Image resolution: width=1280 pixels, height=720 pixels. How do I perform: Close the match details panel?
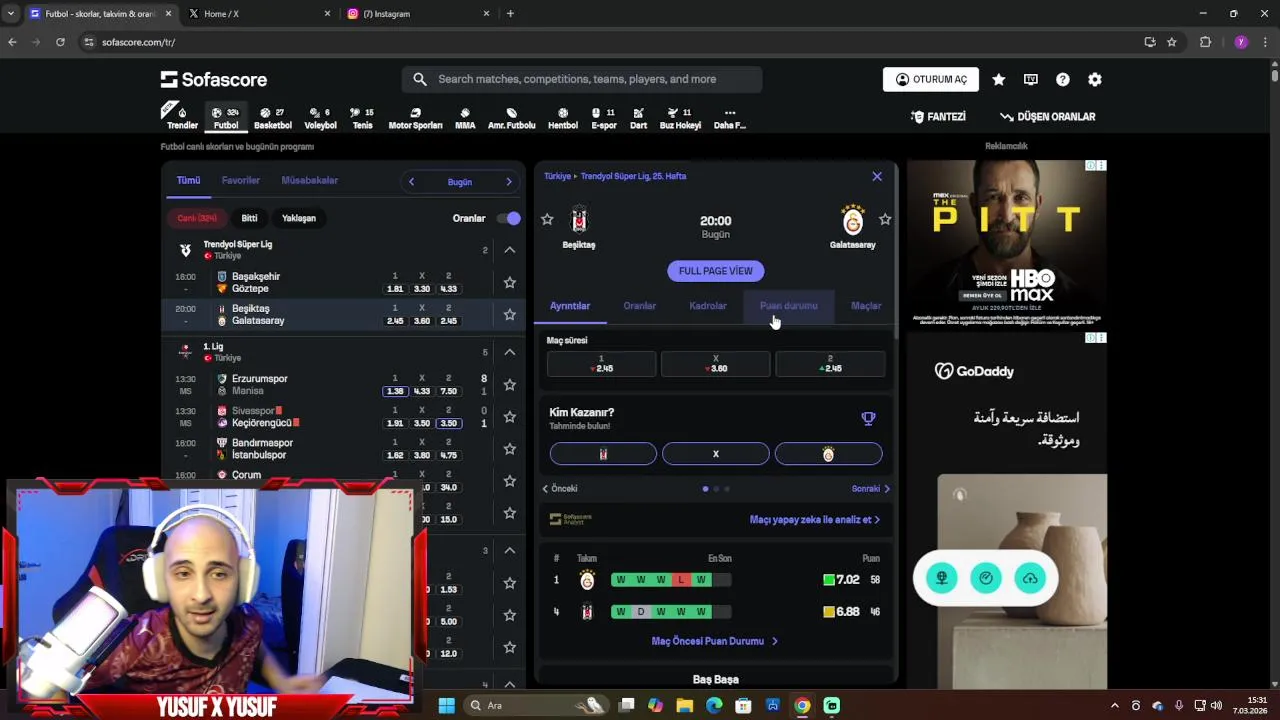point(877,176)
